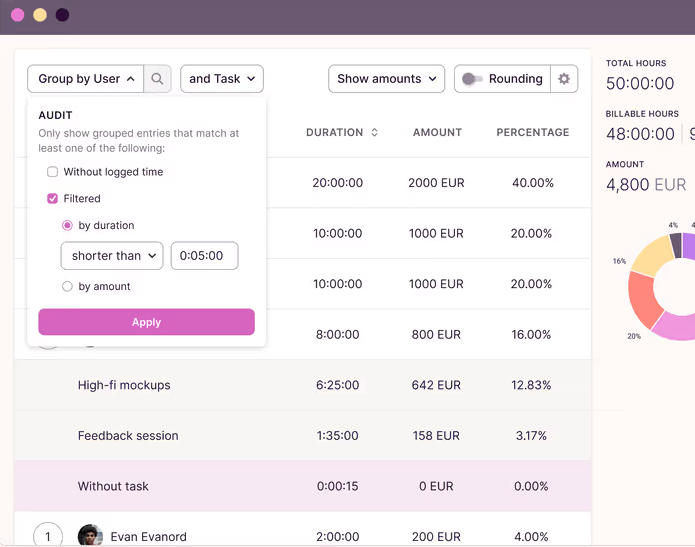
Task: Click the Feedback session task row
Action: pos(303,435)
